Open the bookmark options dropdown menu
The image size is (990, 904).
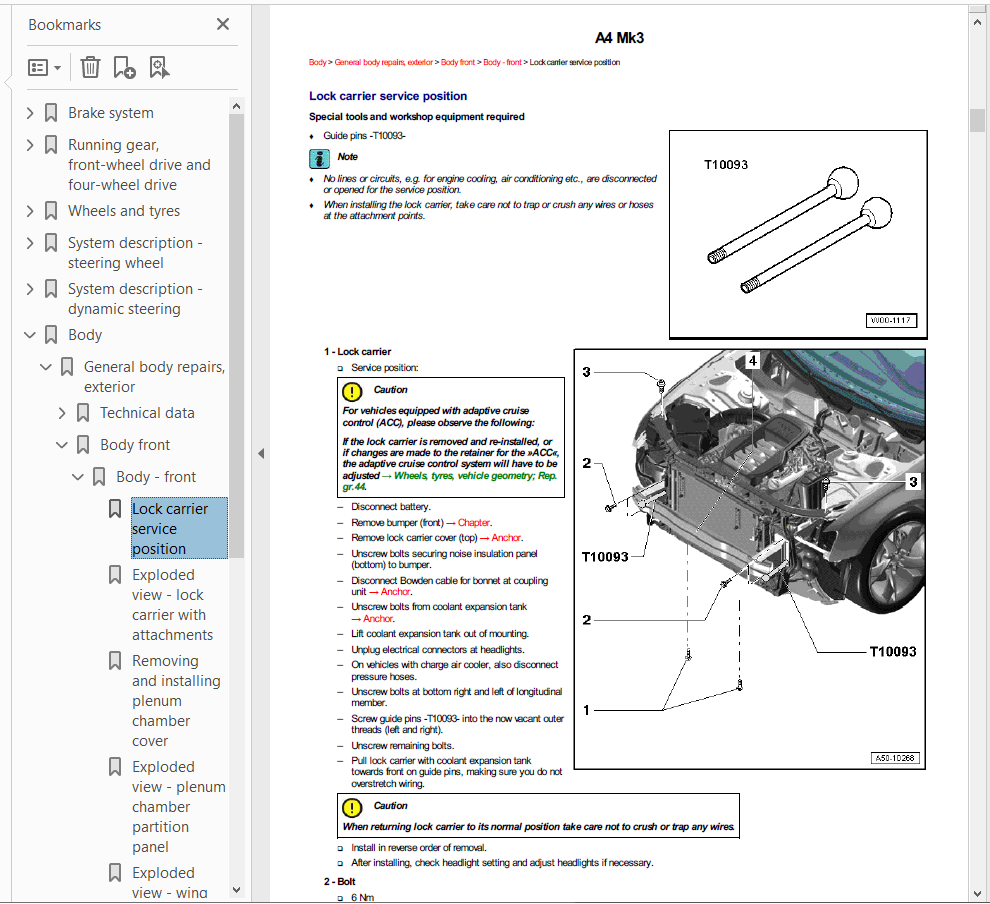tap(44, 68)
